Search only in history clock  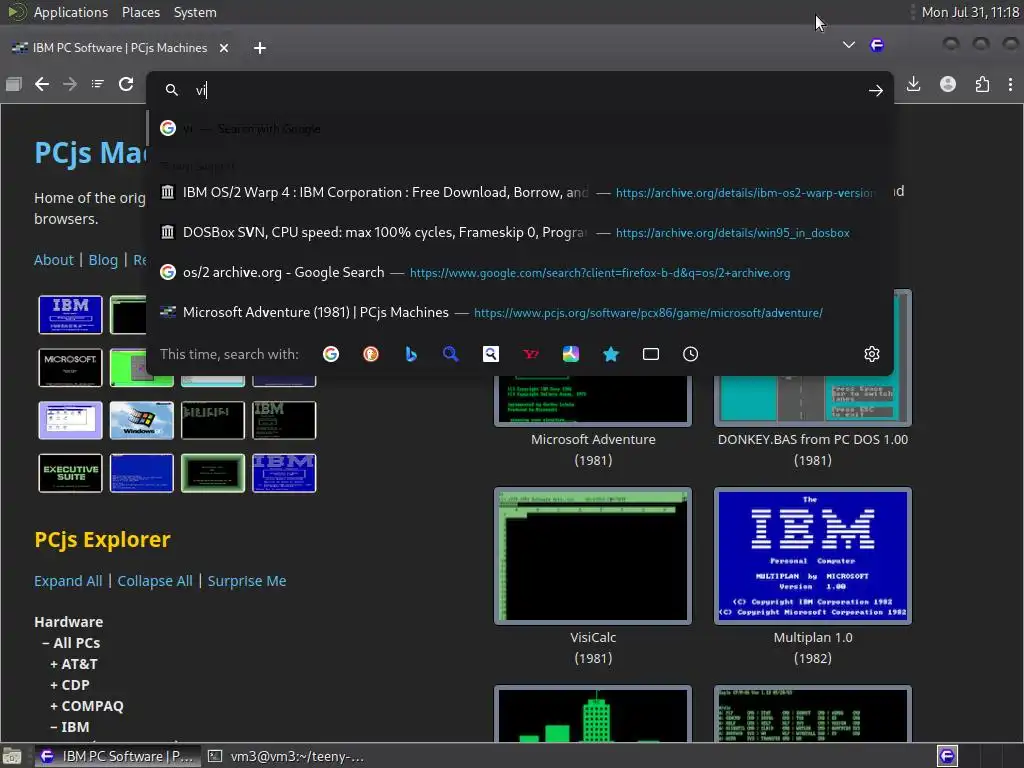pyautogui.click(x=690, y=354)
